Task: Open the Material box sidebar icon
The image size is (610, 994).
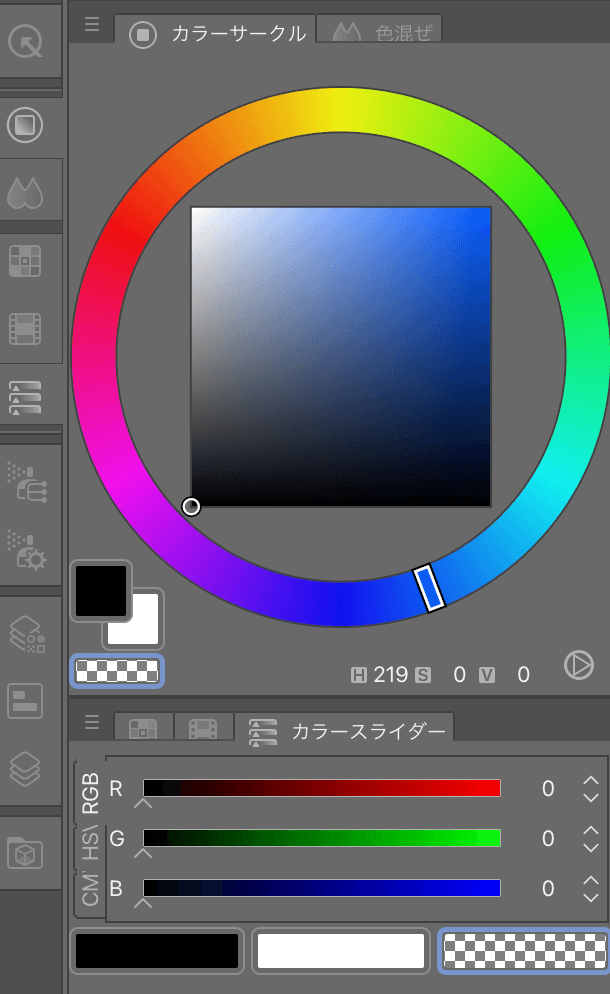Action: tap(25, 853)
